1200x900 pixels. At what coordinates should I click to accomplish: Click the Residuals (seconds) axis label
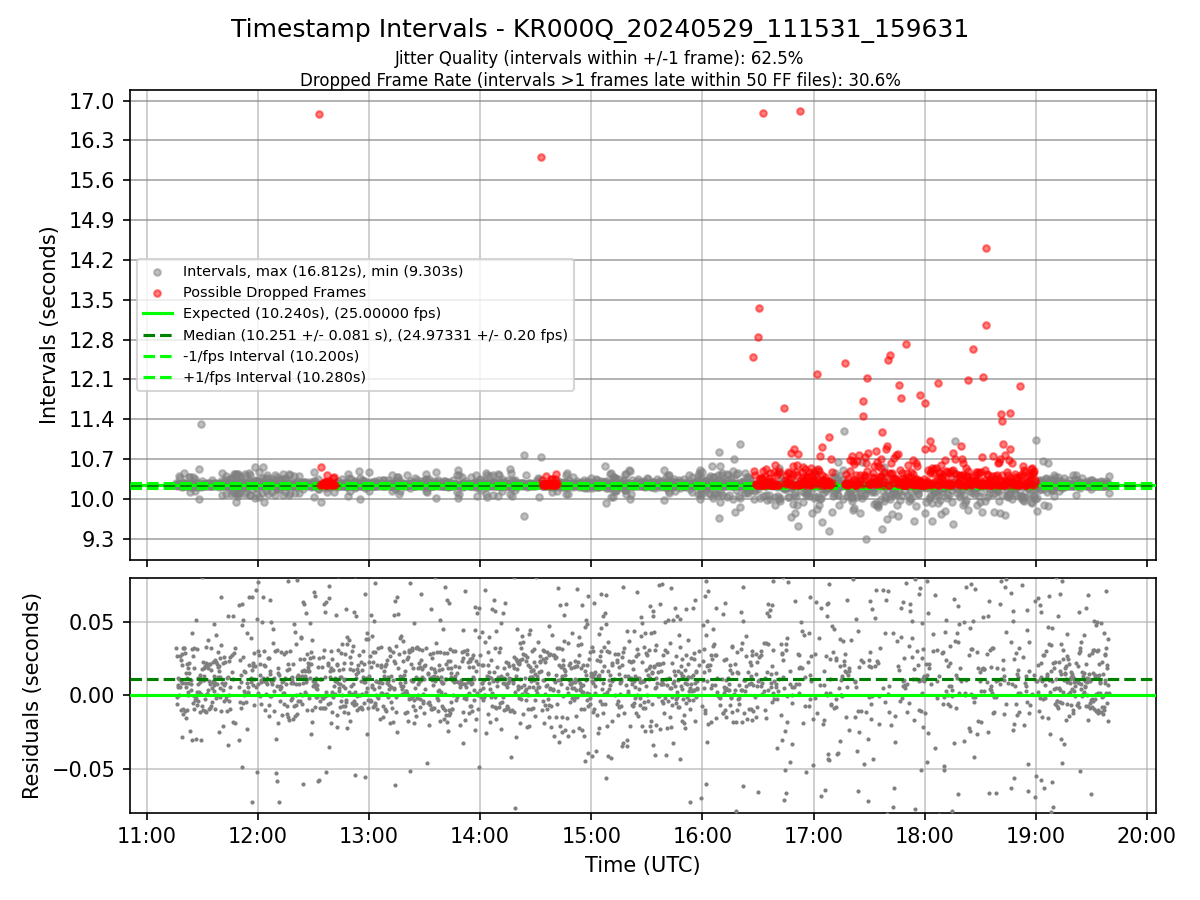tap(32, 696)
